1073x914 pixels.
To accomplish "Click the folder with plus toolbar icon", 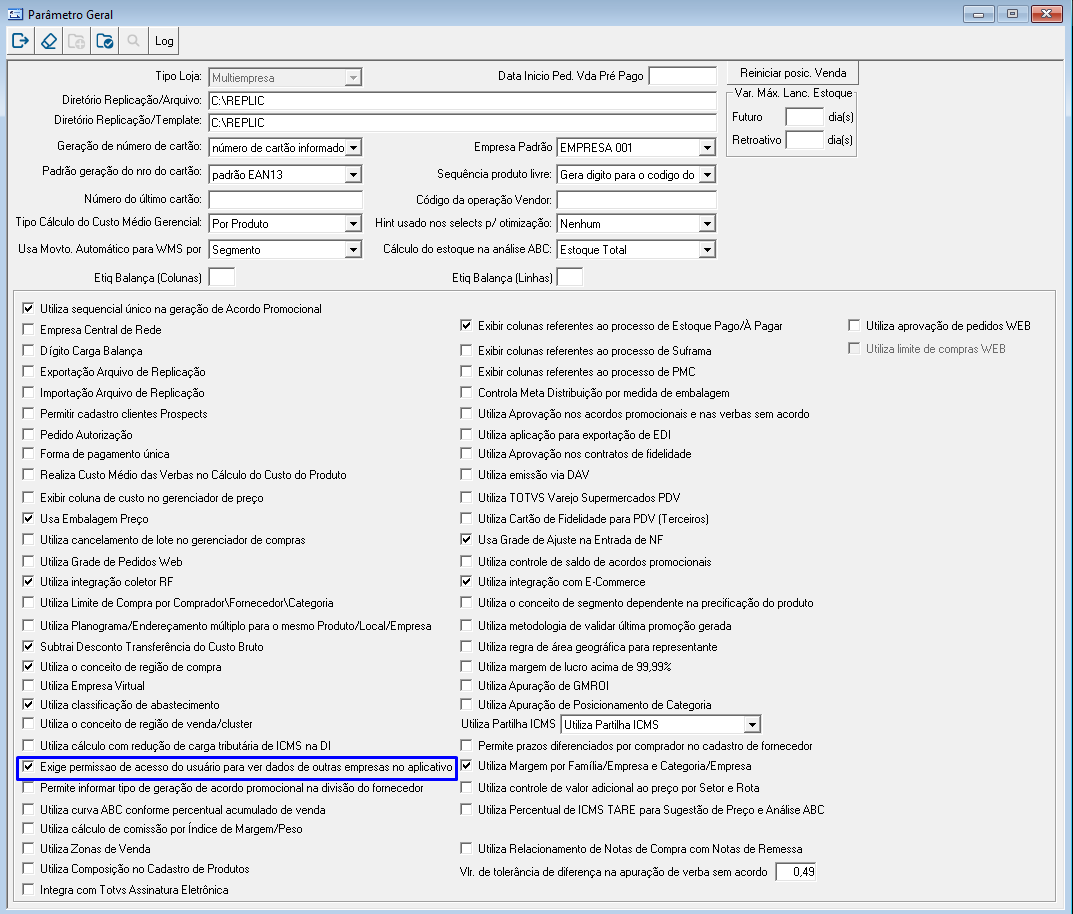I will coord(77,41).
